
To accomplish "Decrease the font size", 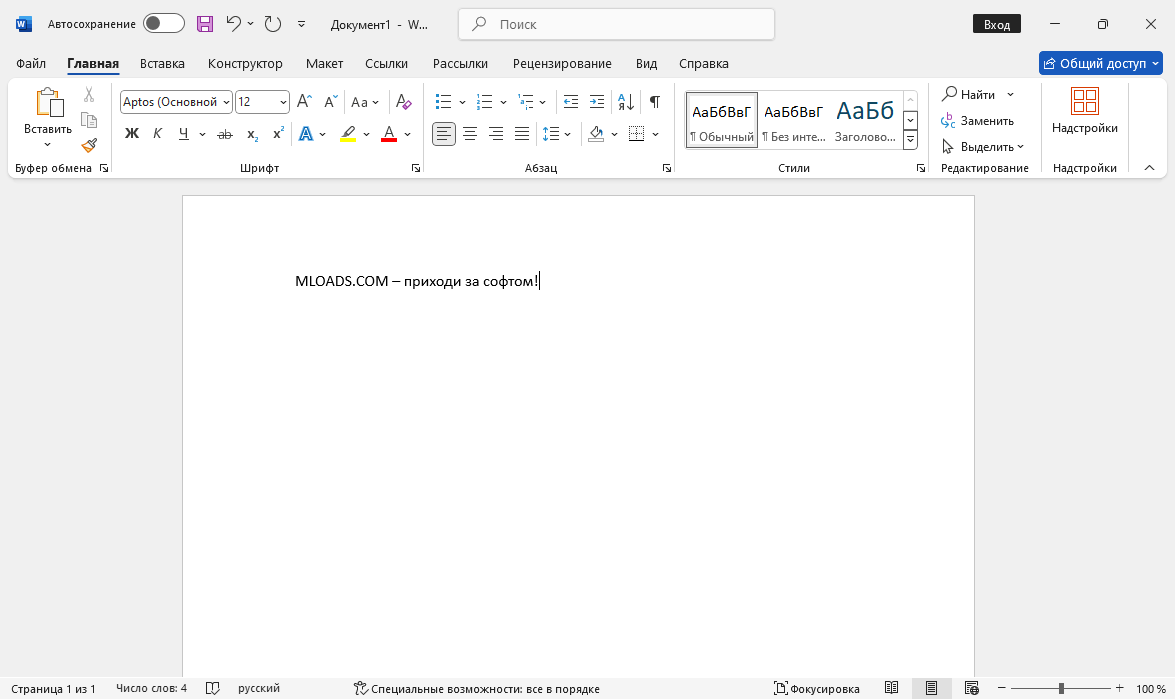I will (x=330, y=101).
